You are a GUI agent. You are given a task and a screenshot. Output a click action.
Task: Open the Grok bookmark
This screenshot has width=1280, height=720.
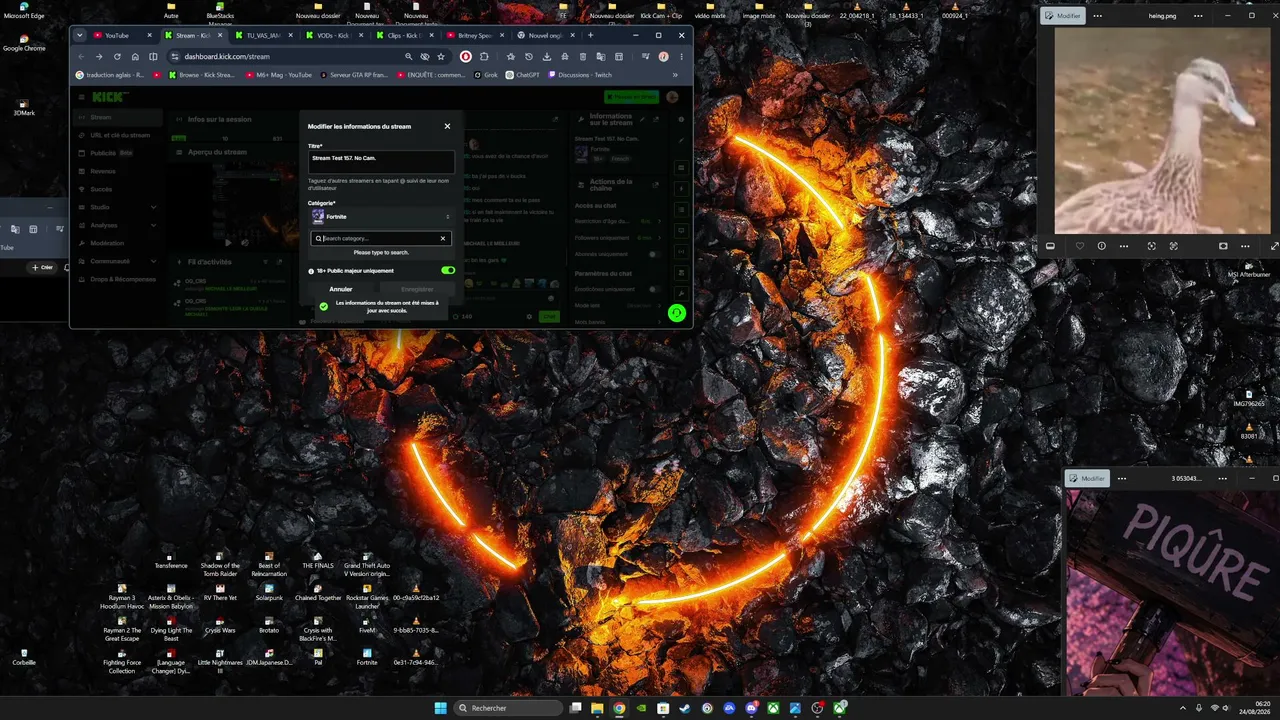tap(486, 75)
